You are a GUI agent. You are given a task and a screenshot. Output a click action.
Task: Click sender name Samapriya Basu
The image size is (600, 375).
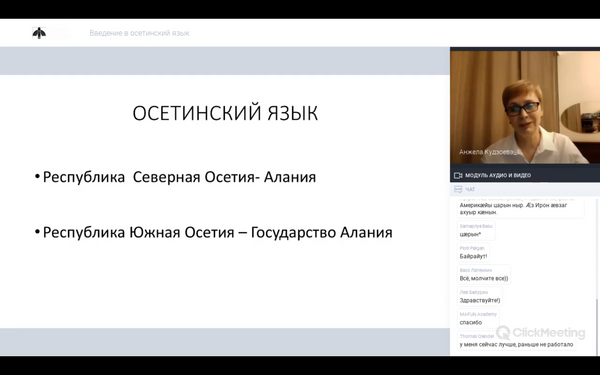click(x=476, y=226)
